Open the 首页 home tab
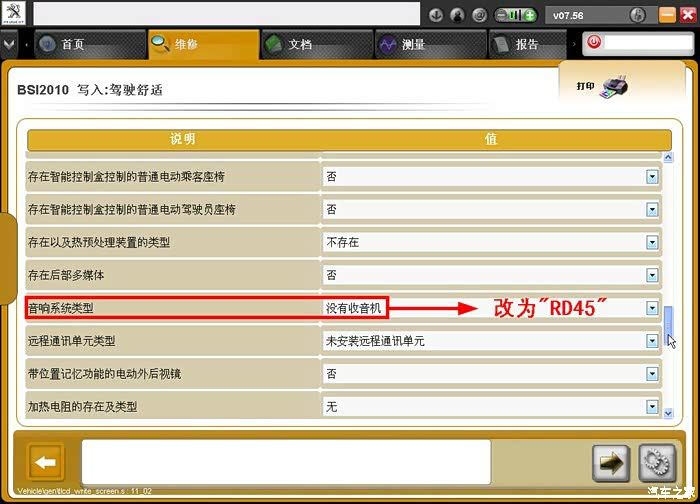This screenshot has height=504, width=700. click(x=90, y=44)
